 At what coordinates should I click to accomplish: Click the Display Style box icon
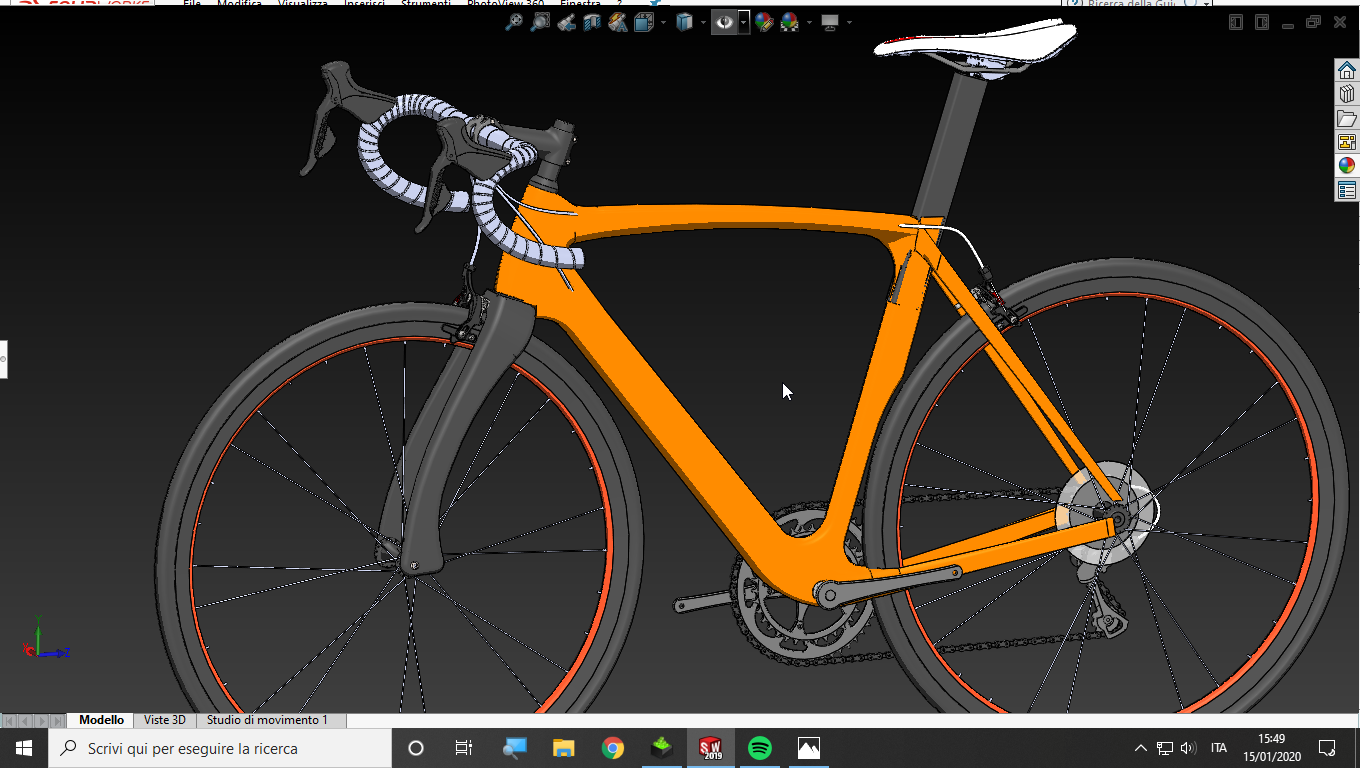(685, 22)
